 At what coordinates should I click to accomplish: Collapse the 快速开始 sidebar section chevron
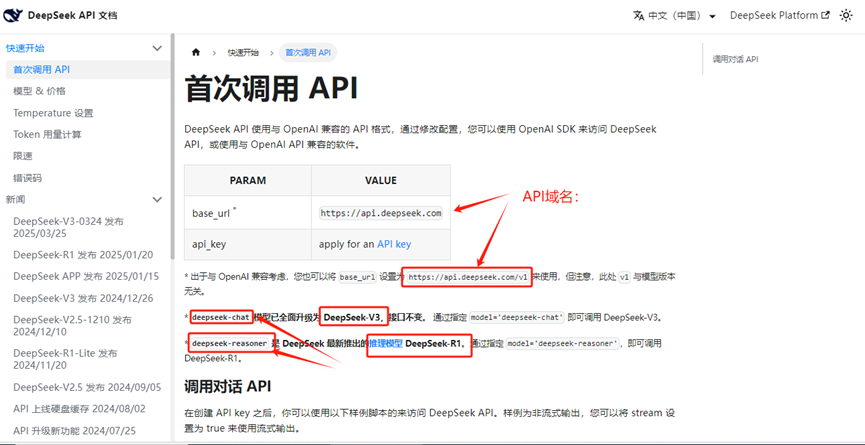[x=157, y=48]
